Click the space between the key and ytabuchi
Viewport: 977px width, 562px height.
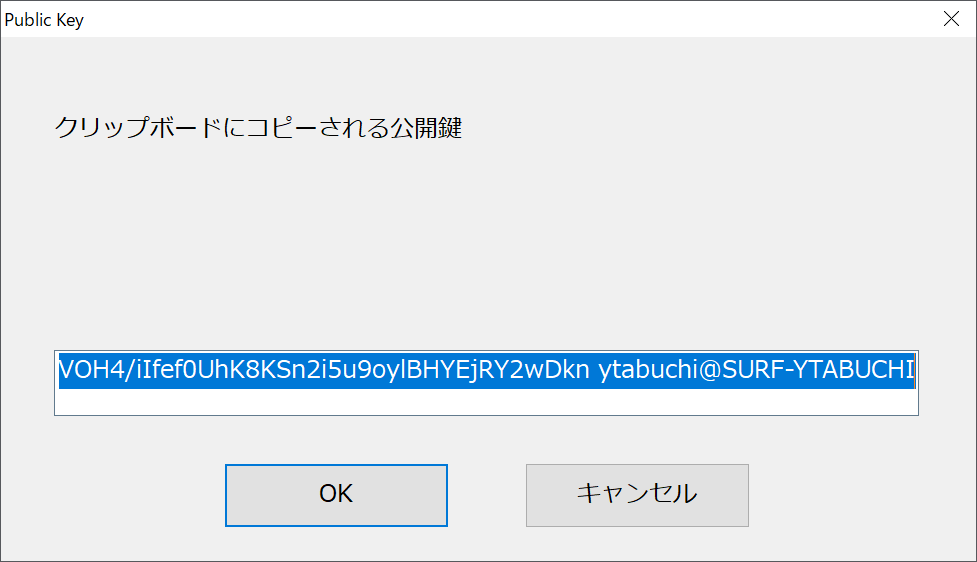click(x=594, y=370)
